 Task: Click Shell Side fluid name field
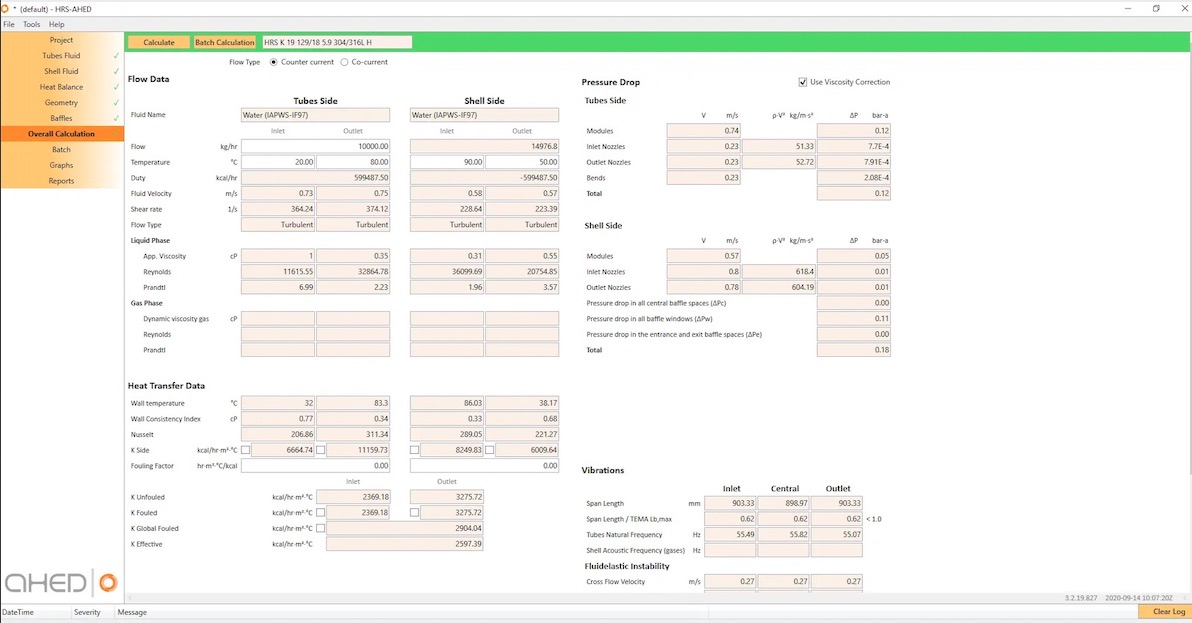[x=484, y=115]
